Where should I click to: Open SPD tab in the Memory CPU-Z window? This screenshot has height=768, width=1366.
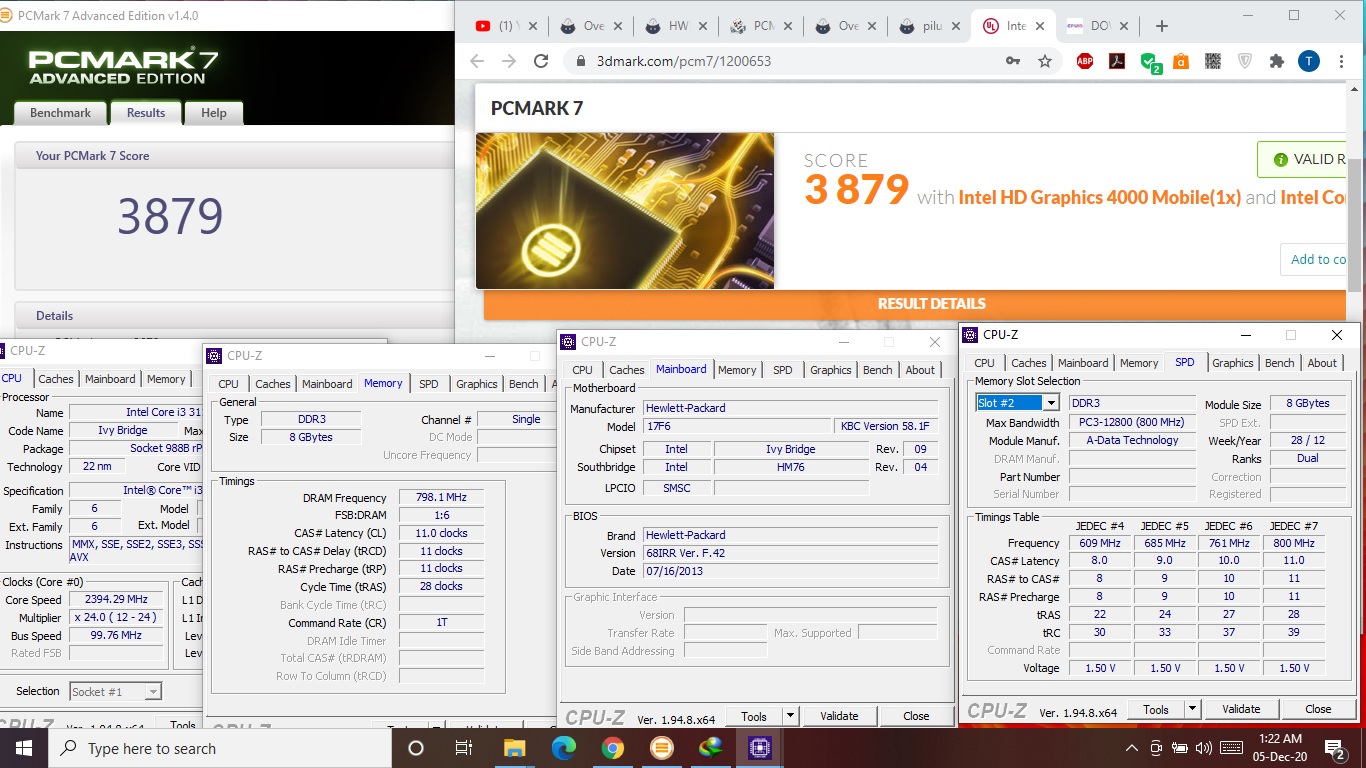tap(428, 384)
